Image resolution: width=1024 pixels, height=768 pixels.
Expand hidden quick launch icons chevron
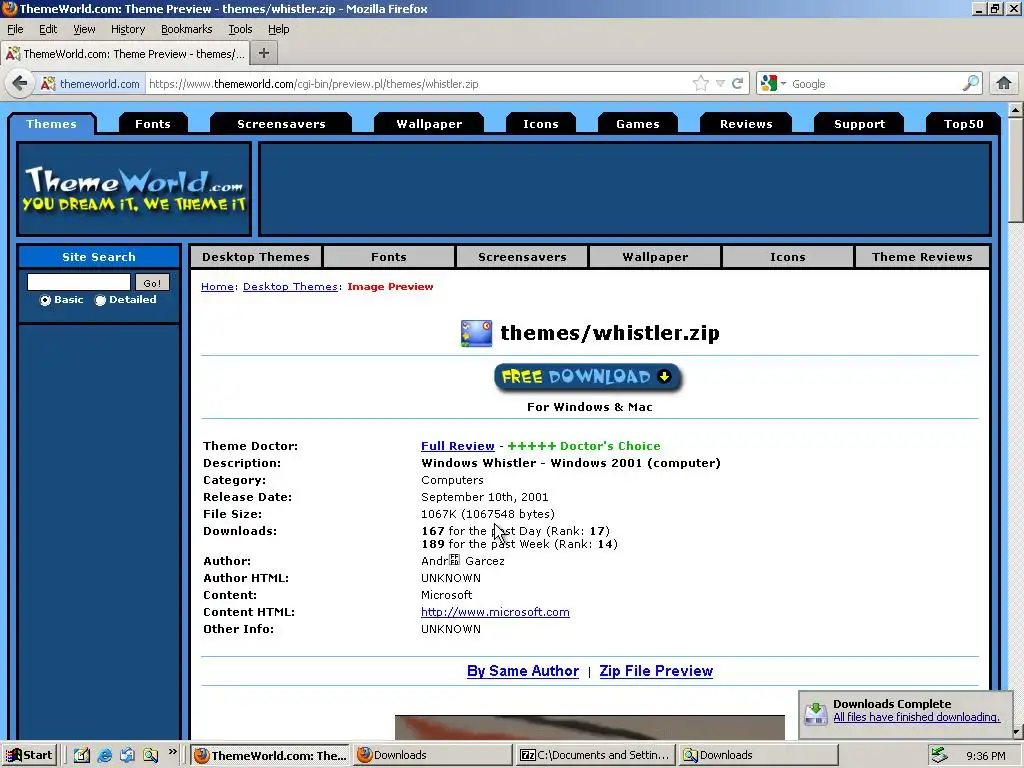(172, 752)
